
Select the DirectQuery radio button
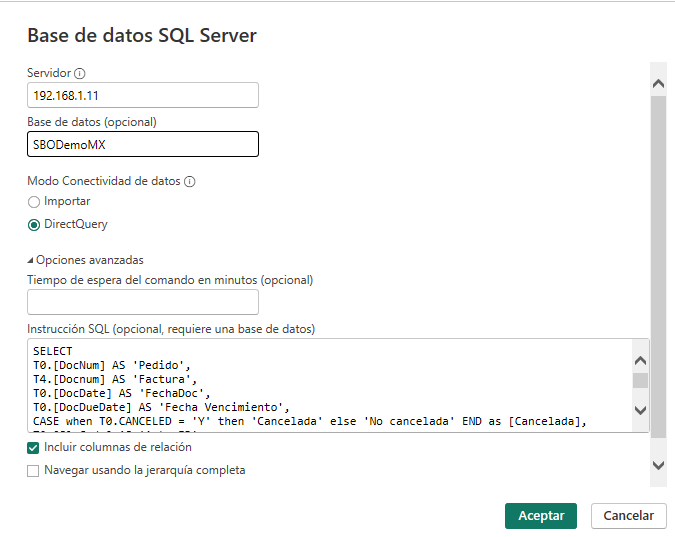(34, 225)
